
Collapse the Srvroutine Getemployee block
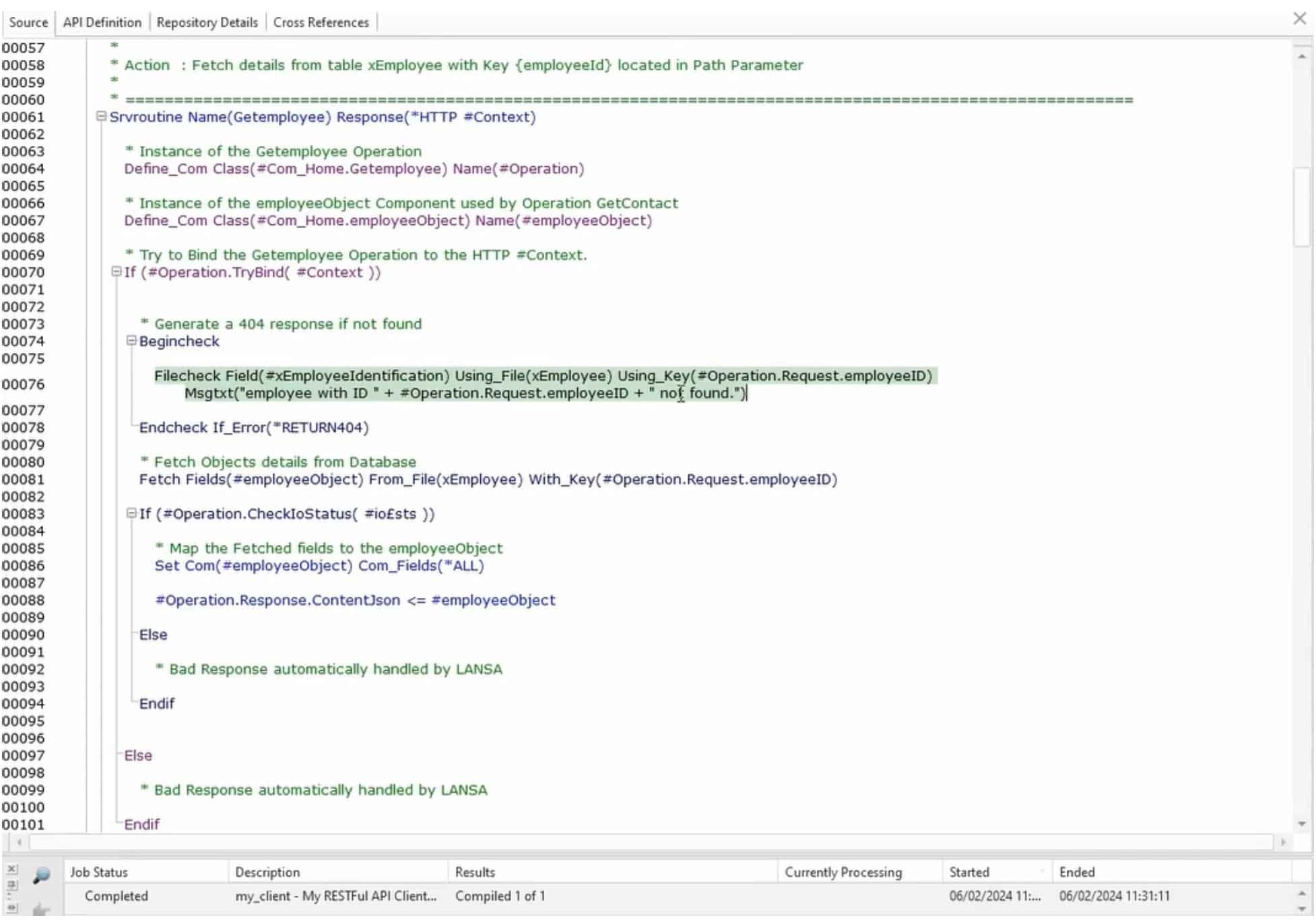pos(101,117)
